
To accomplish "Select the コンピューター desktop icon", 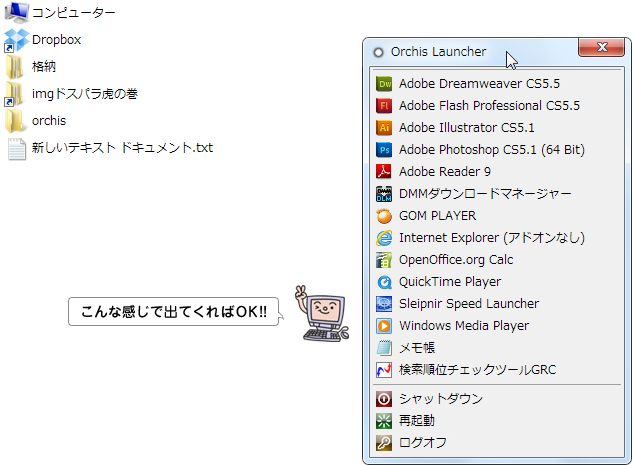I will point(16,12).
